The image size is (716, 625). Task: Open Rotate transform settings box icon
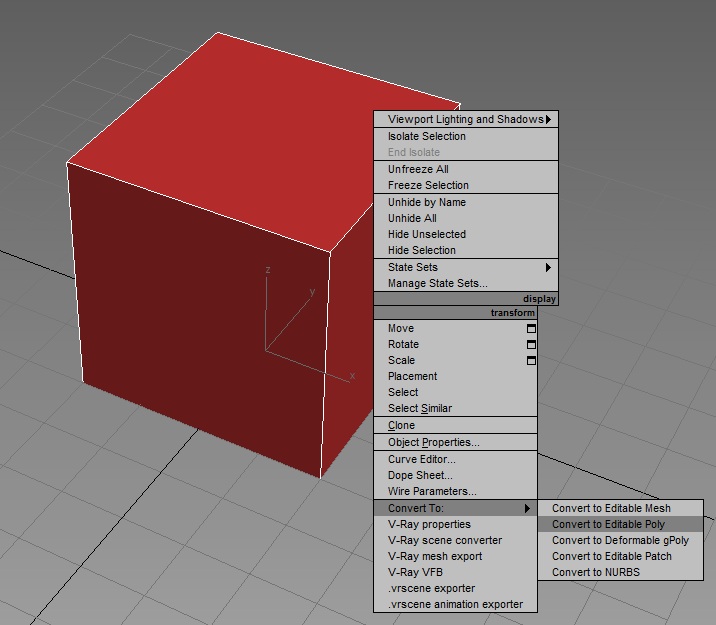(531, 344)
